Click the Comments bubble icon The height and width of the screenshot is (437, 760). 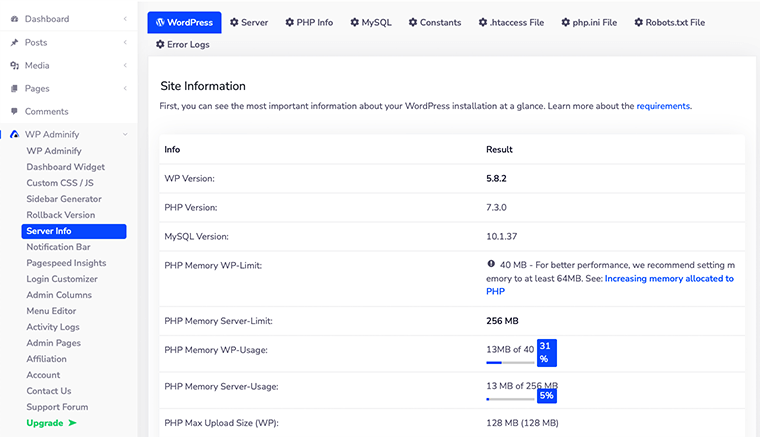[14, 111]
